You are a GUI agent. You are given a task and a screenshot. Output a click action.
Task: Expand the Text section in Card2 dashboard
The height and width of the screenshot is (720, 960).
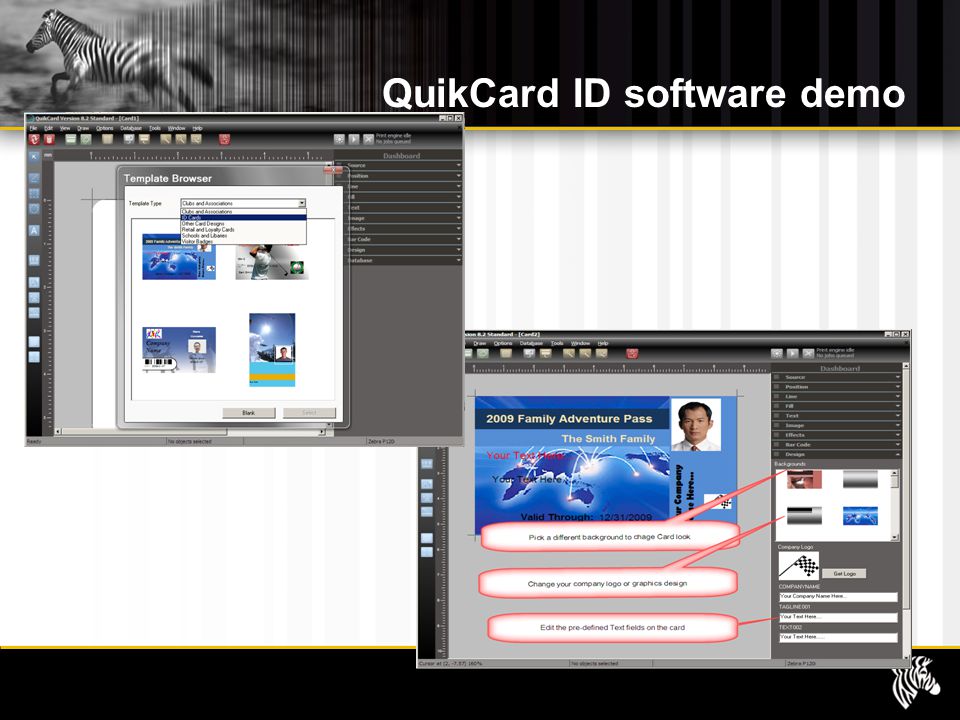(837, 416)
